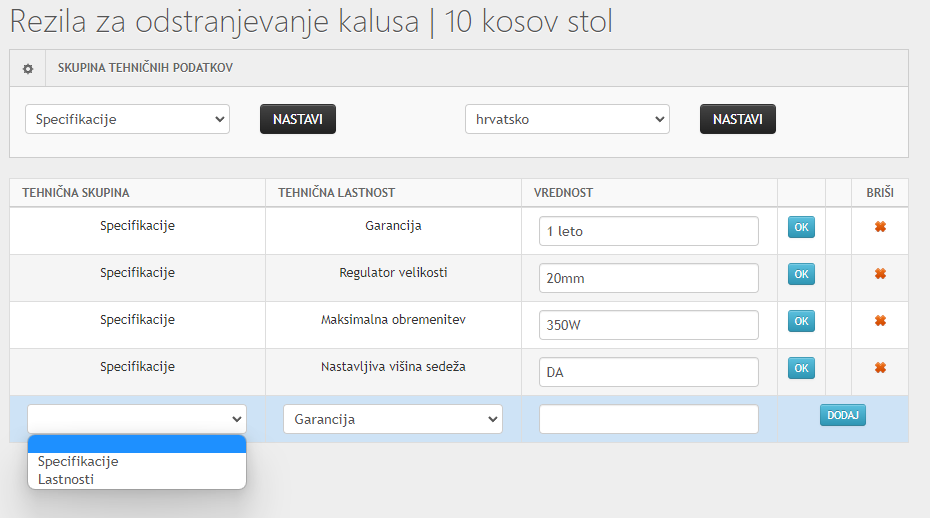This screenshot has width=930, height=518.
Task: Delete the Garancija row with red X
Action: coord(880,227)
